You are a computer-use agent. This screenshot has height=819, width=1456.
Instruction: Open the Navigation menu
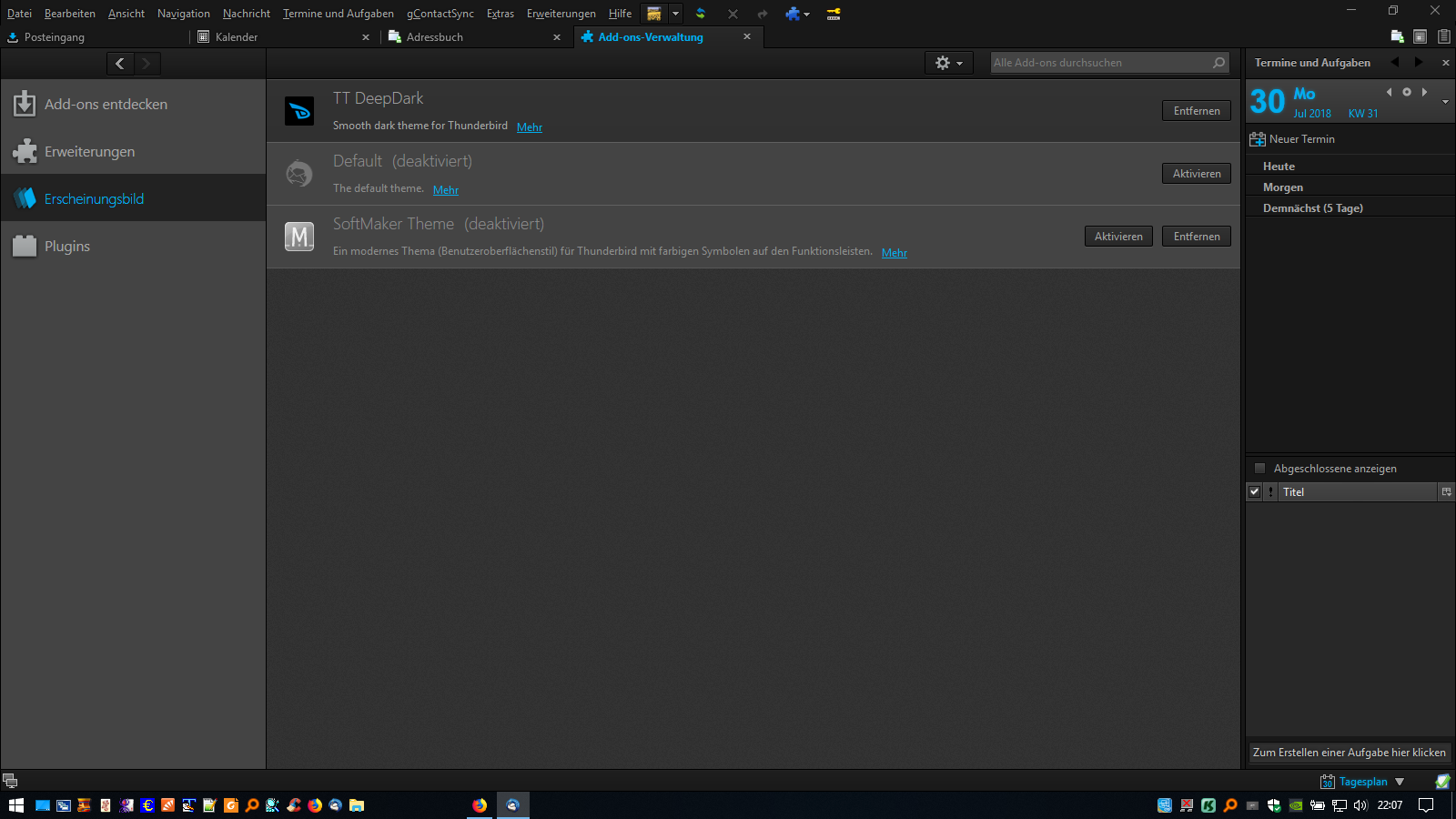click(x=184, y=14)
